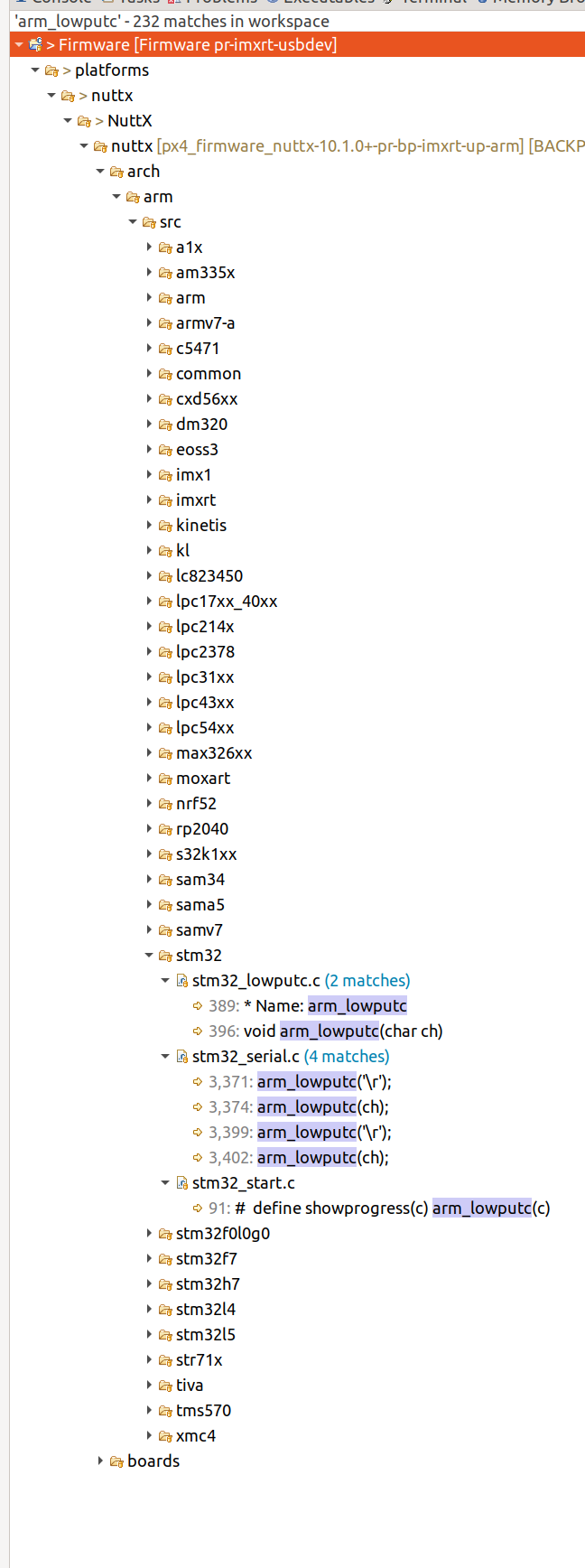Click the xmc4 folder icon
Image resolution: width=585 pixels, height=1568 pixels.
point(165,1435)
